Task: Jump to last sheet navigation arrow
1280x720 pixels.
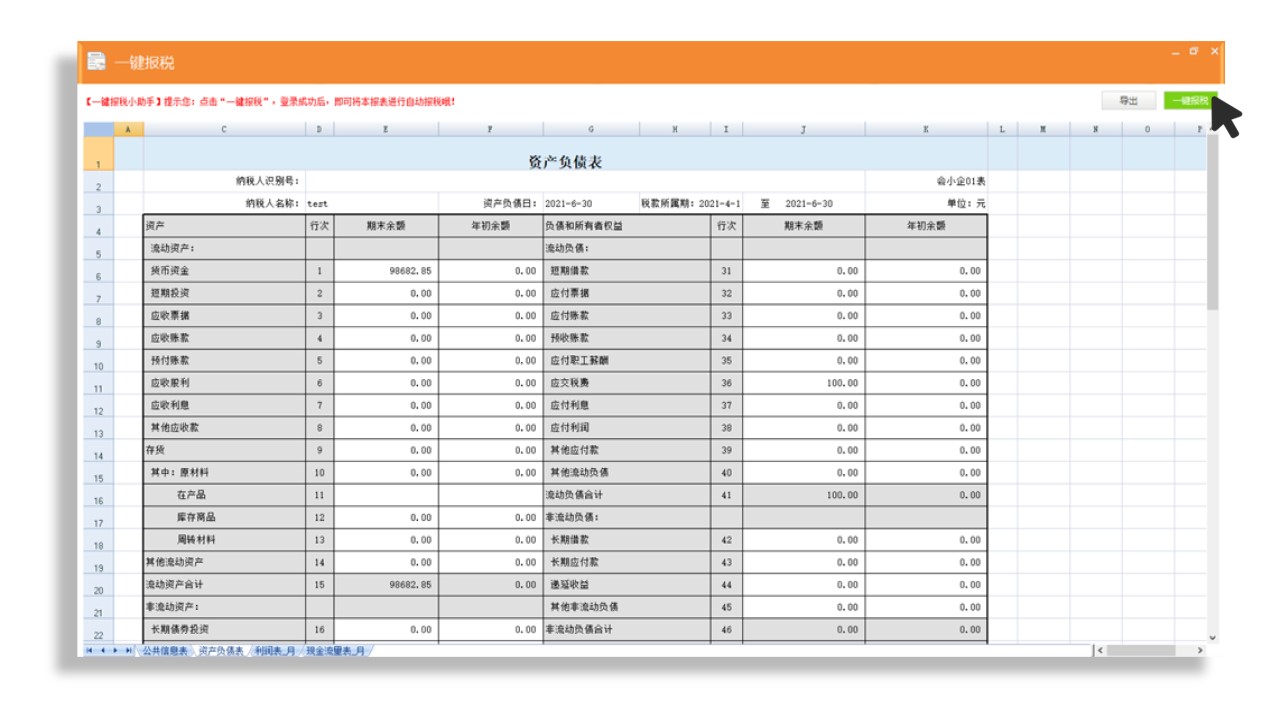Action: tap(128, 651)
